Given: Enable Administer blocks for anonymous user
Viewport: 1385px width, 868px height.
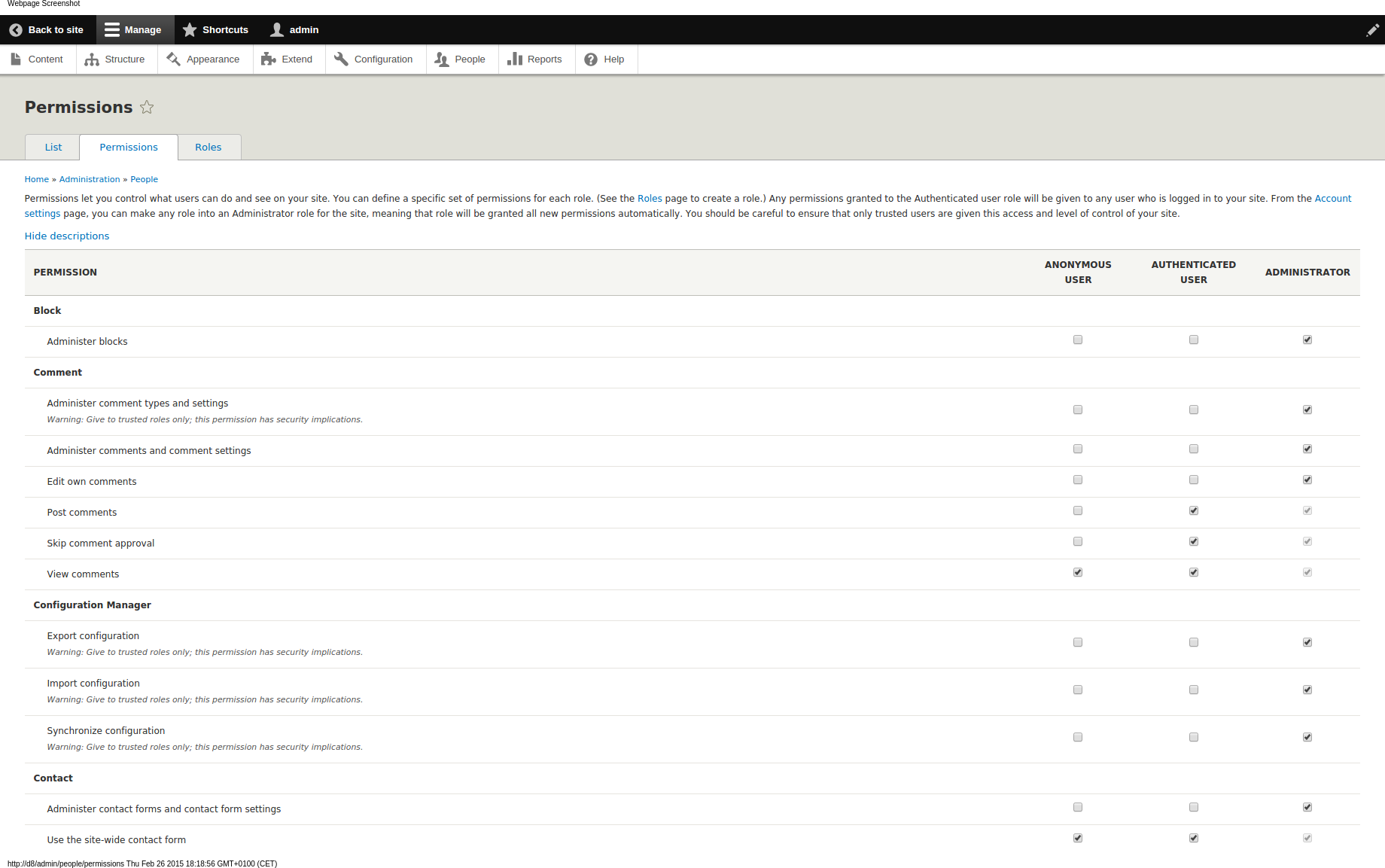Looking at the screenshot, I should point(1078,340).
